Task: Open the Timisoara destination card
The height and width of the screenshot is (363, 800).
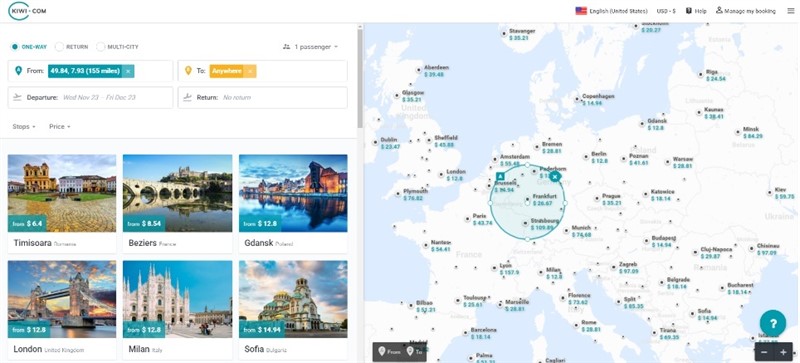Action: [x=62, y=204]
